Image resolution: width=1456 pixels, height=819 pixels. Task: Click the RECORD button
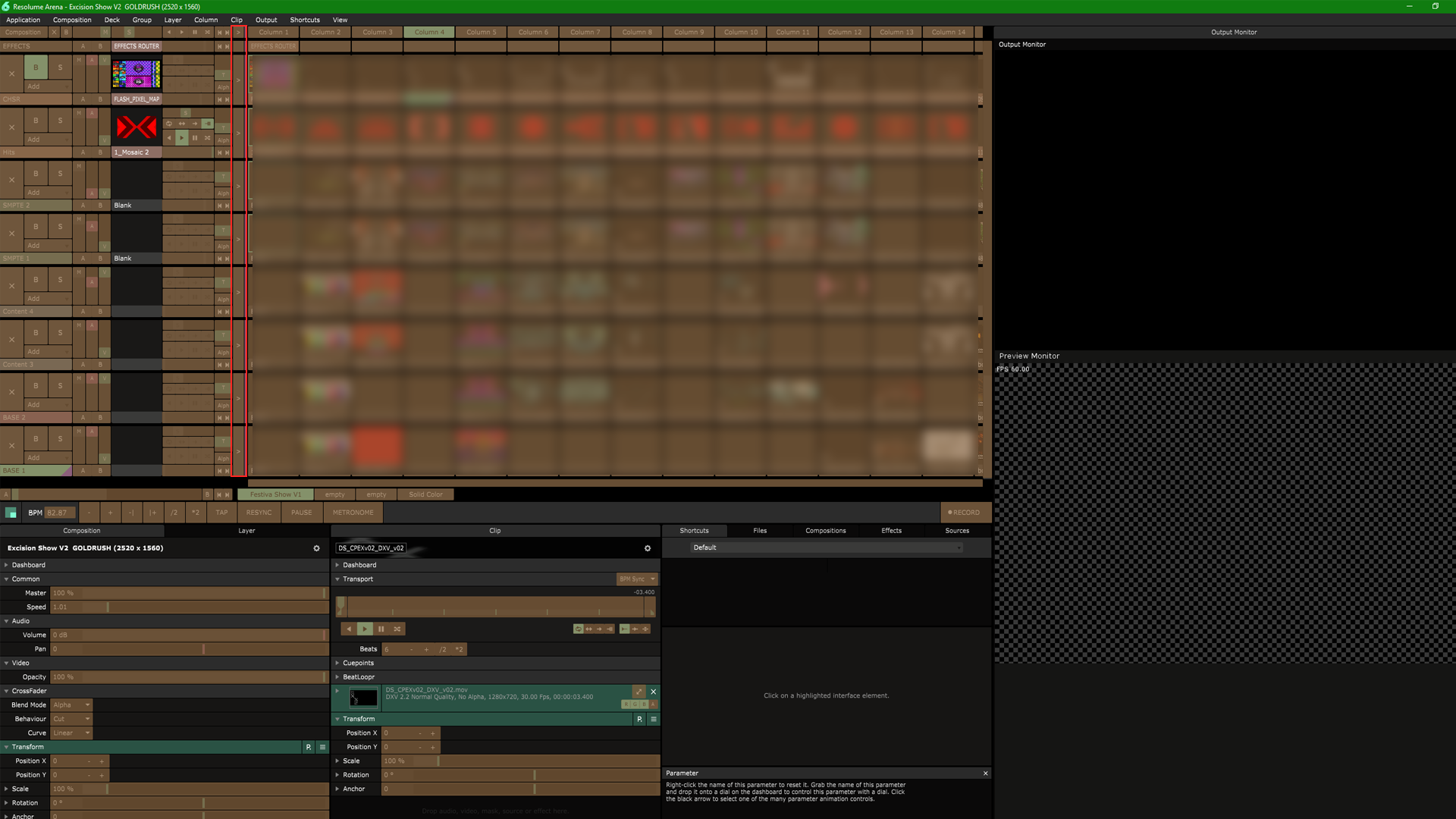point(964,513)
